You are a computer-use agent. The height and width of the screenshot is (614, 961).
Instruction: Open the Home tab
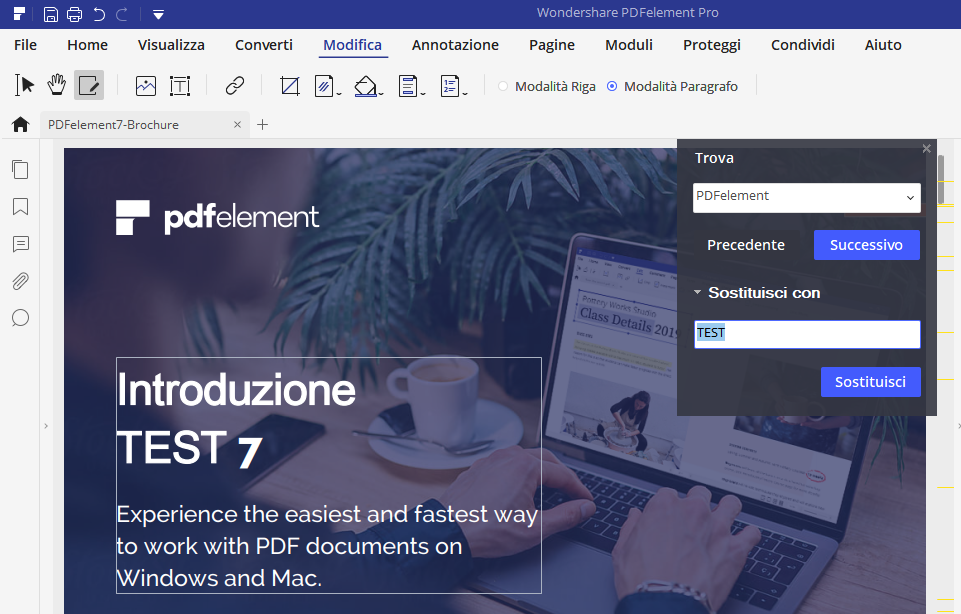pos(88,45)
